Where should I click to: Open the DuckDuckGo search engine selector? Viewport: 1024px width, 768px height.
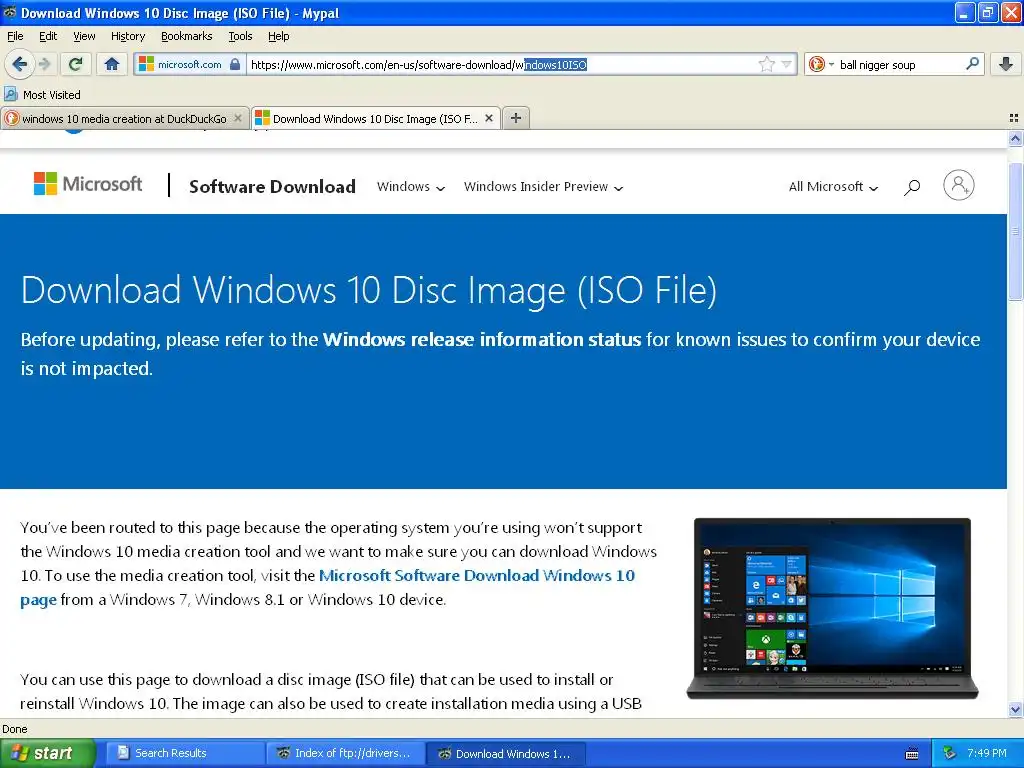coord(821,64)
